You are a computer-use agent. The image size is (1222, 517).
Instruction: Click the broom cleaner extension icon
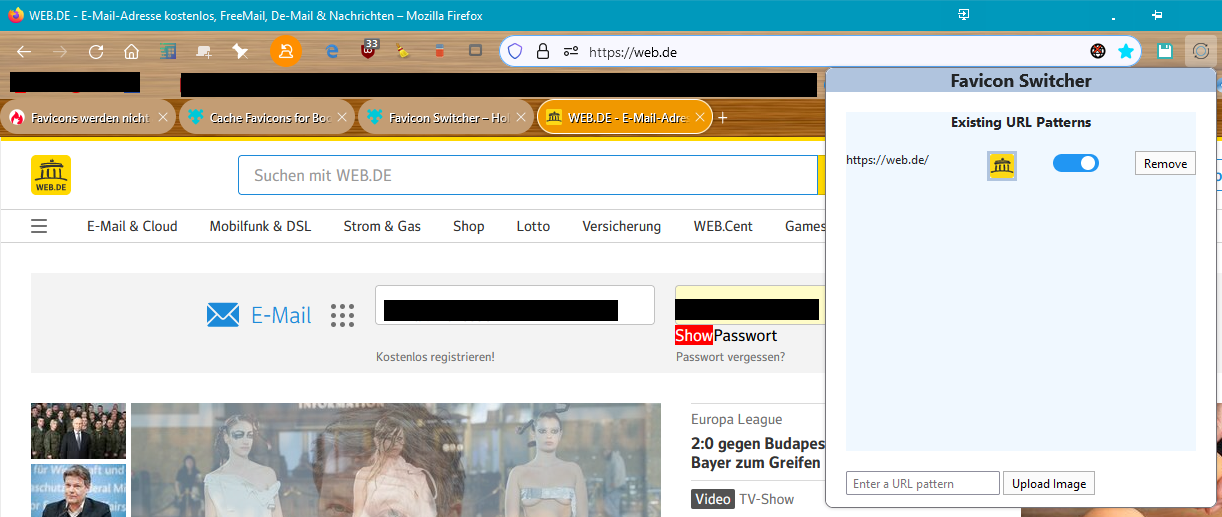pyautogui.click(x=403, y=51)
